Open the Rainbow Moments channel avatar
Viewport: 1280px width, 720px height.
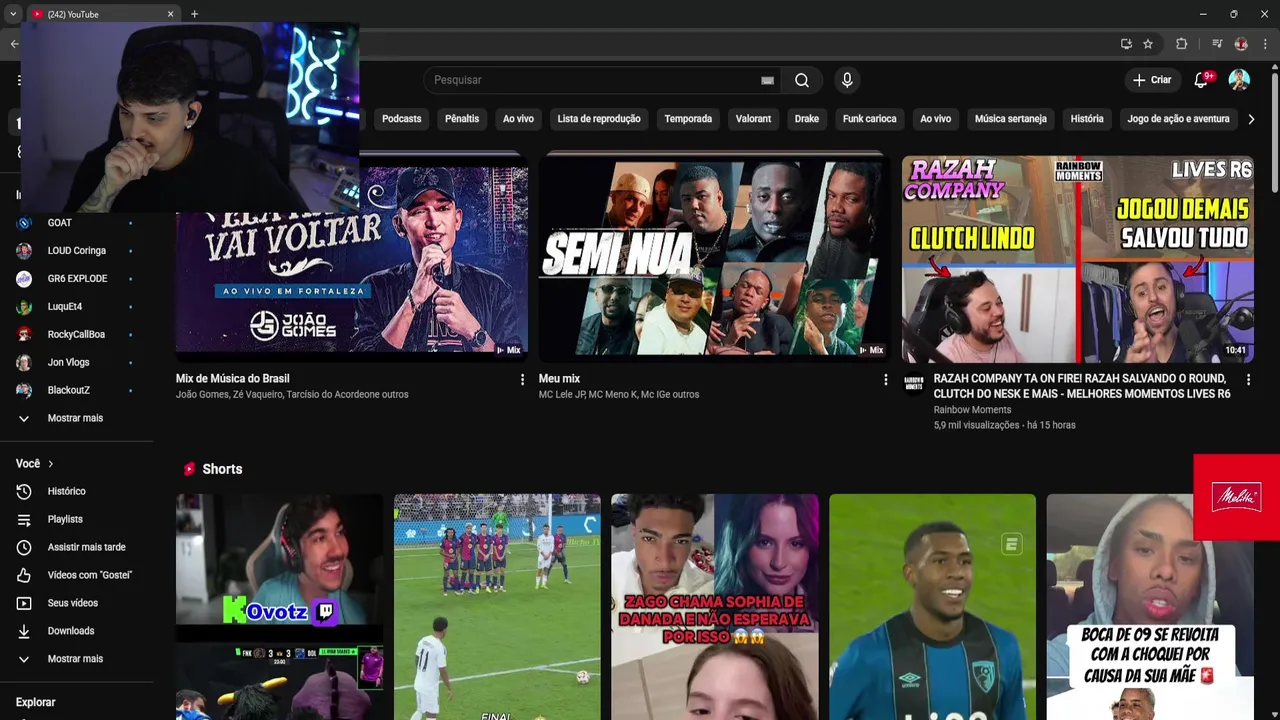pos(913,383)
